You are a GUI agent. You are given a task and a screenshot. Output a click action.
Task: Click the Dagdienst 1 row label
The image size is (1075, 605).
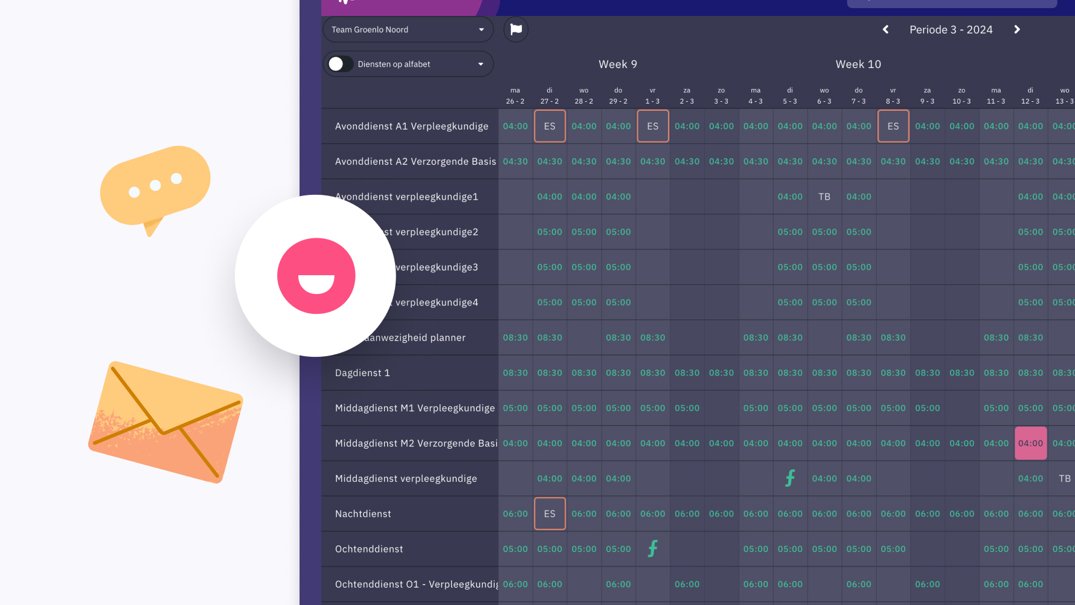362,372
